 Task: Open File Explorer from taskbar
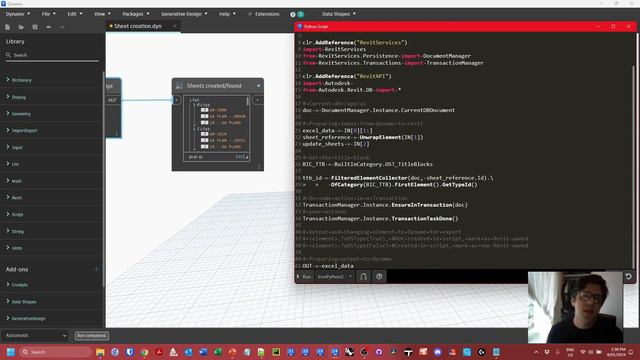[x=100, y=352]
